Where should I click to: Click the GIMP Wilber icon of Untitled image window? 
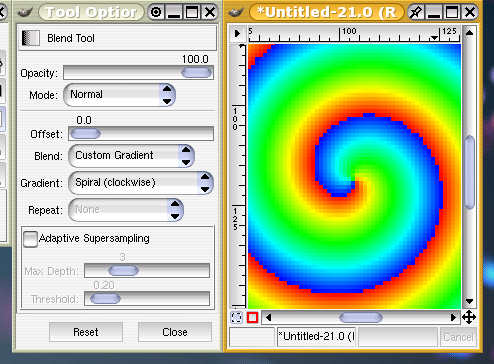pyautogui.click(x=236, y=13)
